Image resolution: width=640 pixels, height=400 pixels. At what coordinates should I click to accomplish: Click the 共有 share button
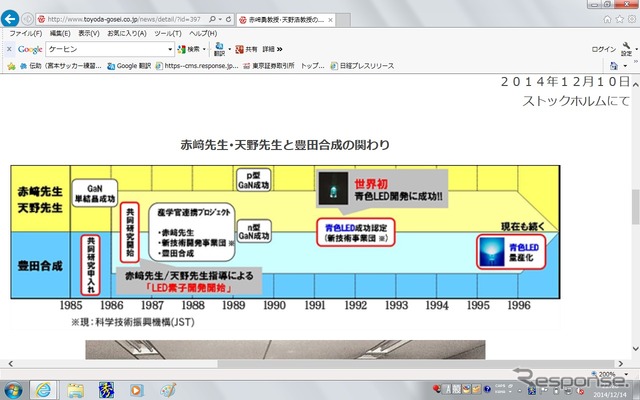[246, 49]
